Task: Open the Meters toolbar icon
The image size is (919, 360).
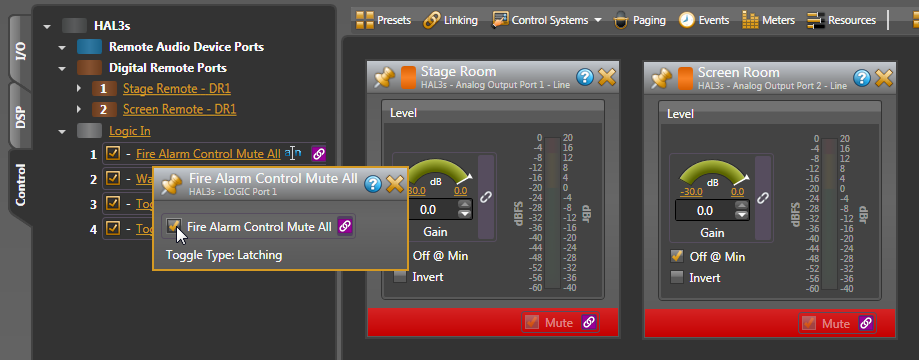Action: 750,20
